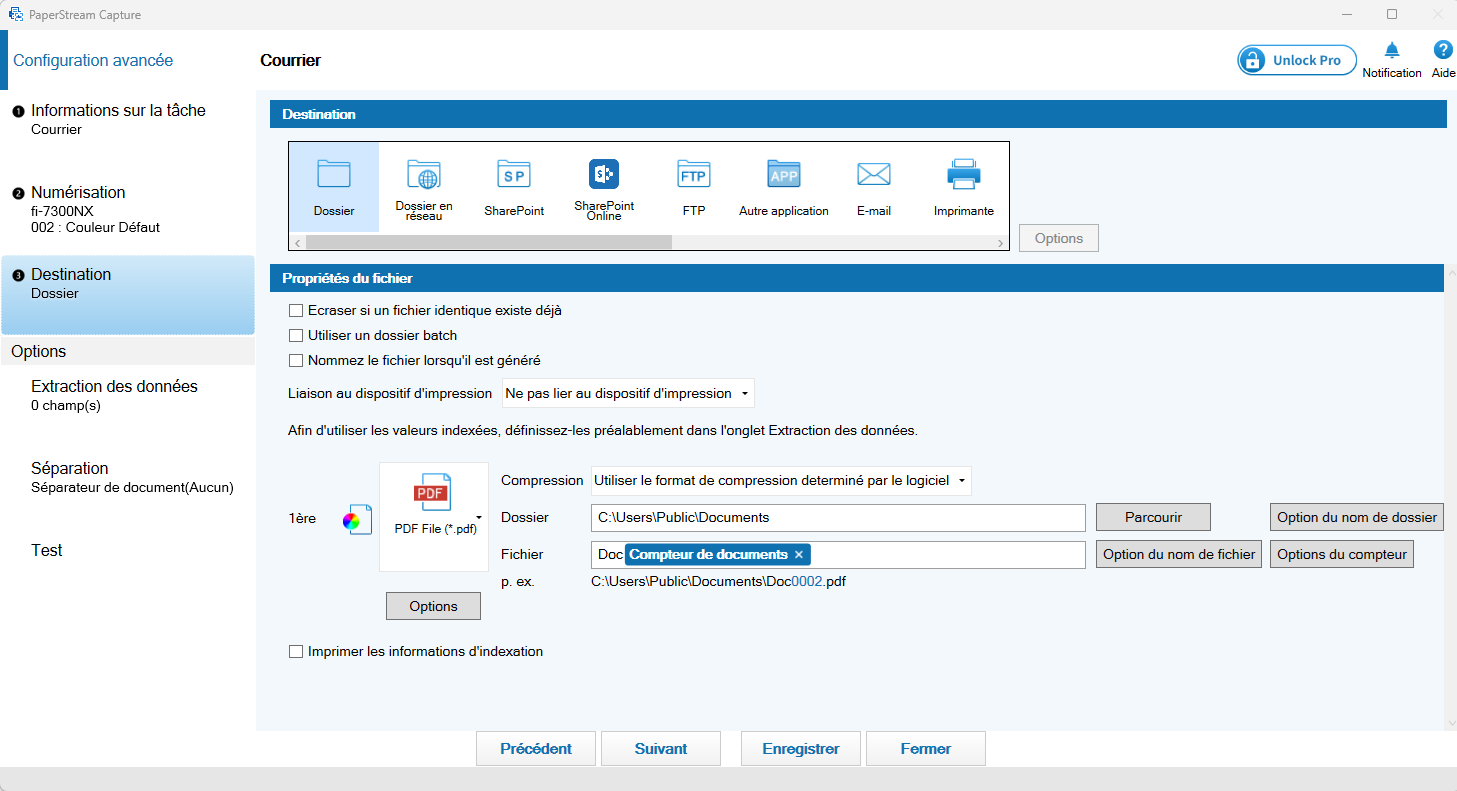This screenshot has height=791, width=1457.
Task: Expand the Compression format dropdown
Action: 781,480
